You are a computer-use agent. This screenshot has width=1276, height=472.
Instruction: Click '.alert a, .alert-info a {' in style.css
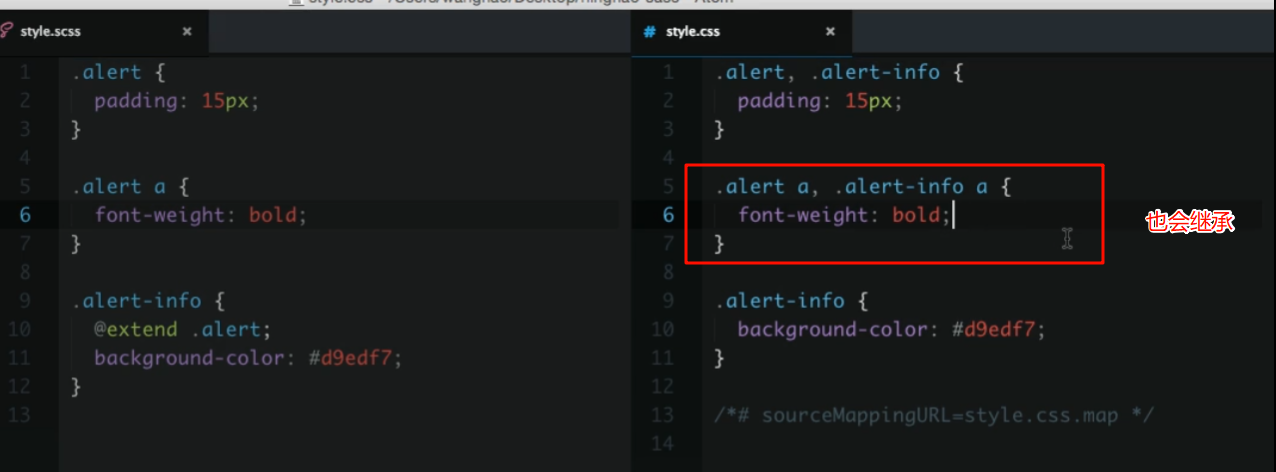(x=863, y=186)
